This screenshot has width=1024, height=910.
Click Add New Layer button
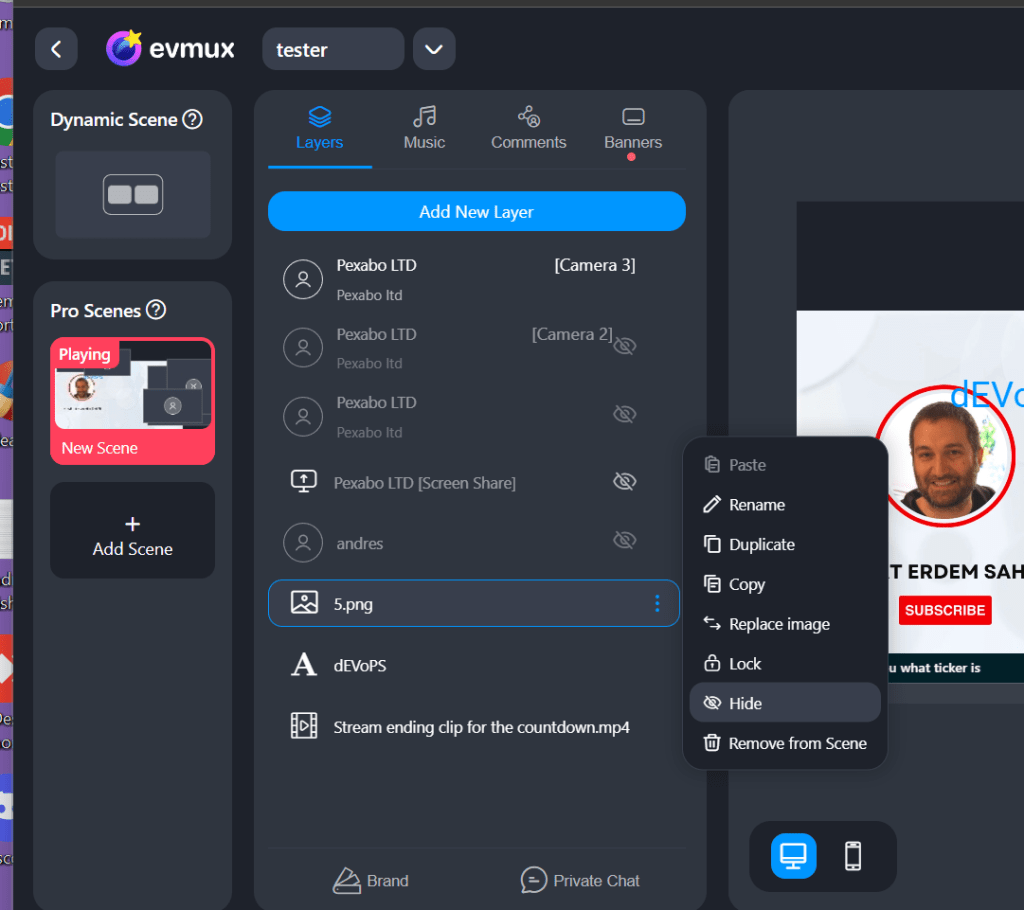point(477,212)
